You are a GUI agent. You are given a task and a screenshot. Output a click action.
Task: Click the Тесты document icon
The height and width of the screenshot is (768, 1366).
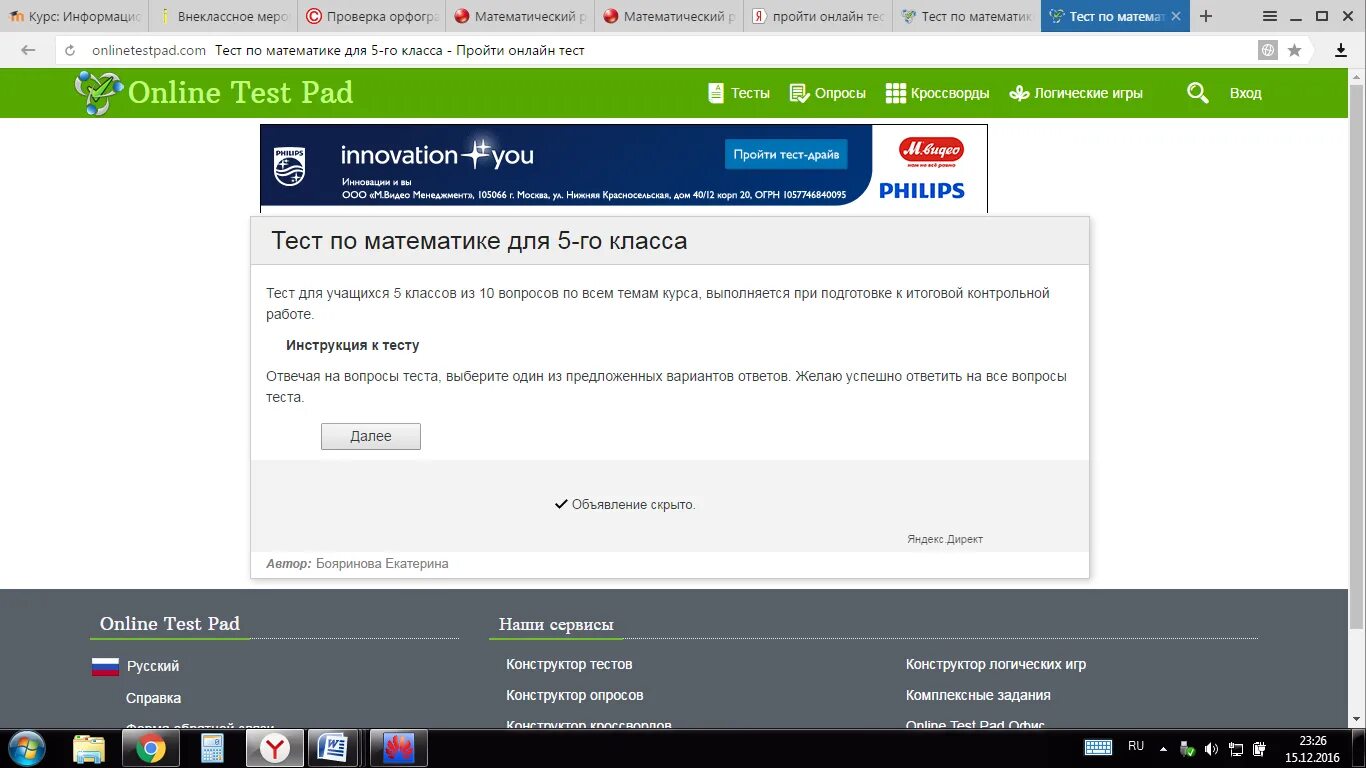716,93
